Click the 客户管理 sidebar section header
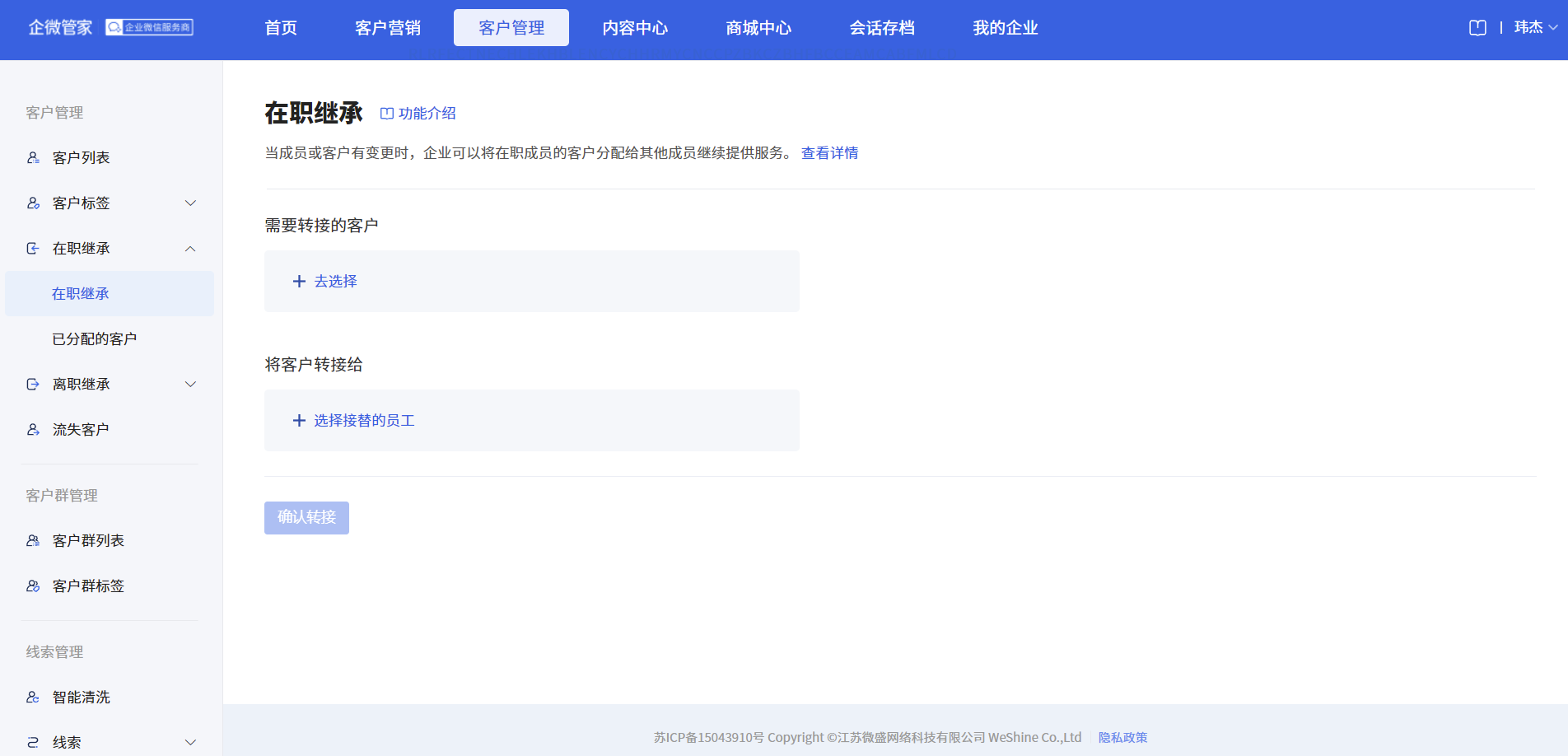Image resolution: width=1568 pixels, height=756 pixels. [x=54, y=113]
